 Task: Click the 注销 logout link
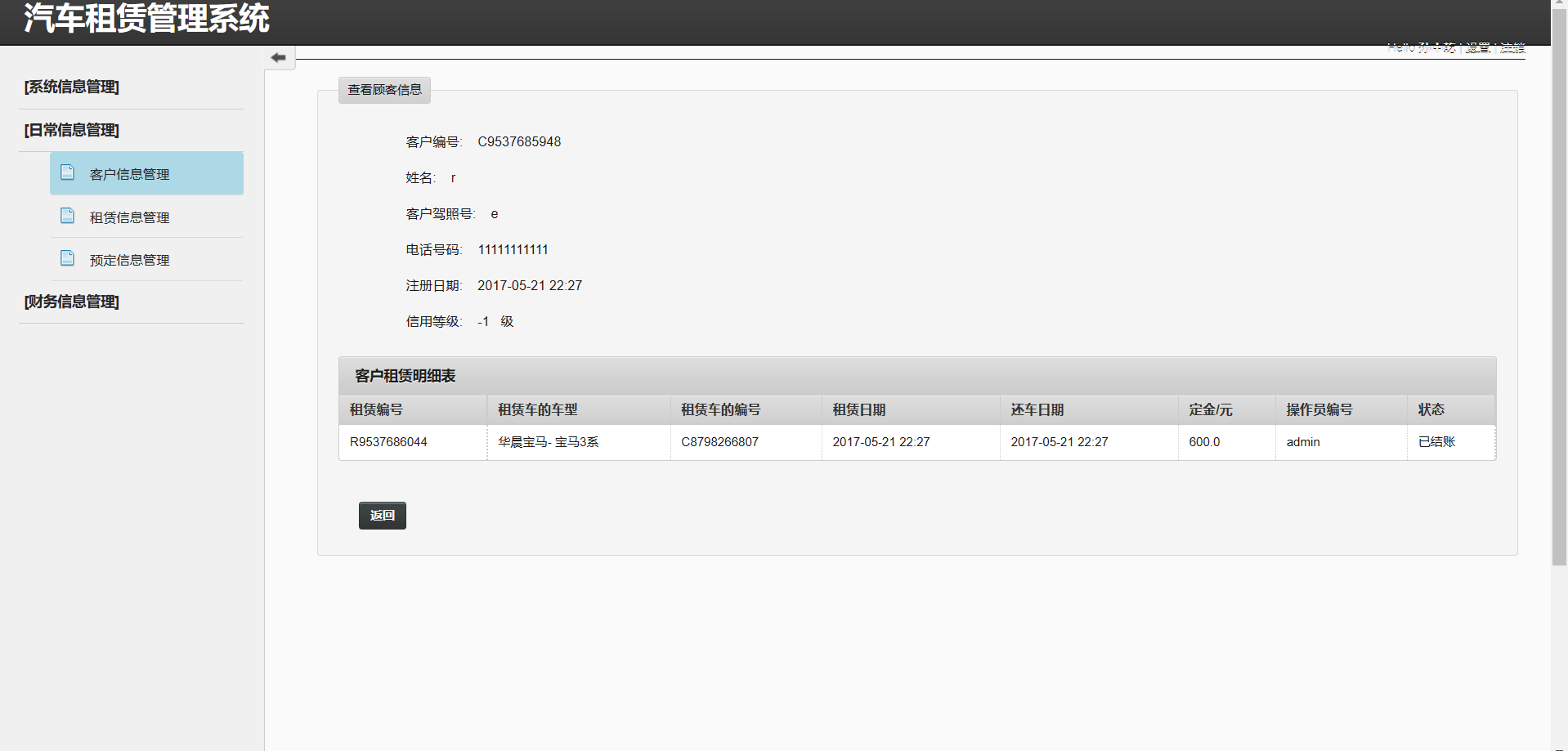1512,47
